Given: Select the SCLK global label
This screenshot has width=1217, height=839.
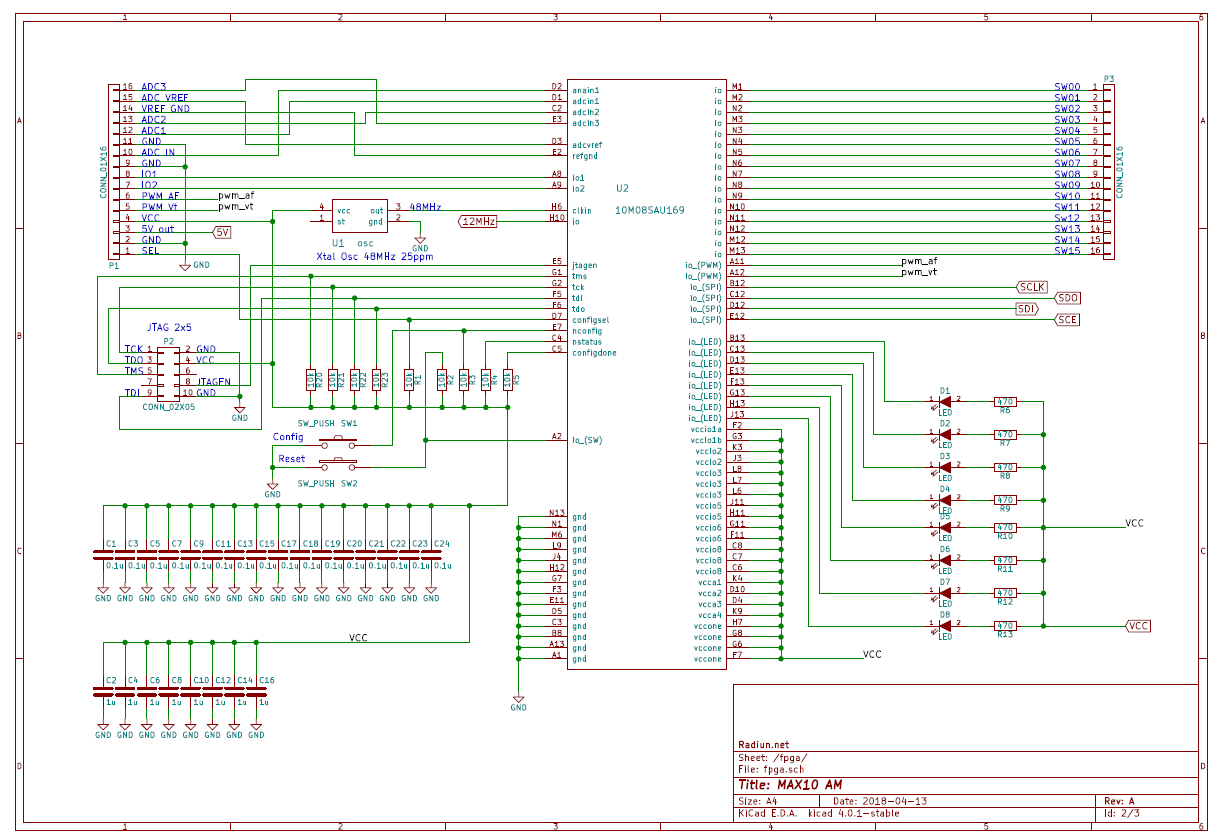Looking at the screenshot, I should pos(1031,287).
